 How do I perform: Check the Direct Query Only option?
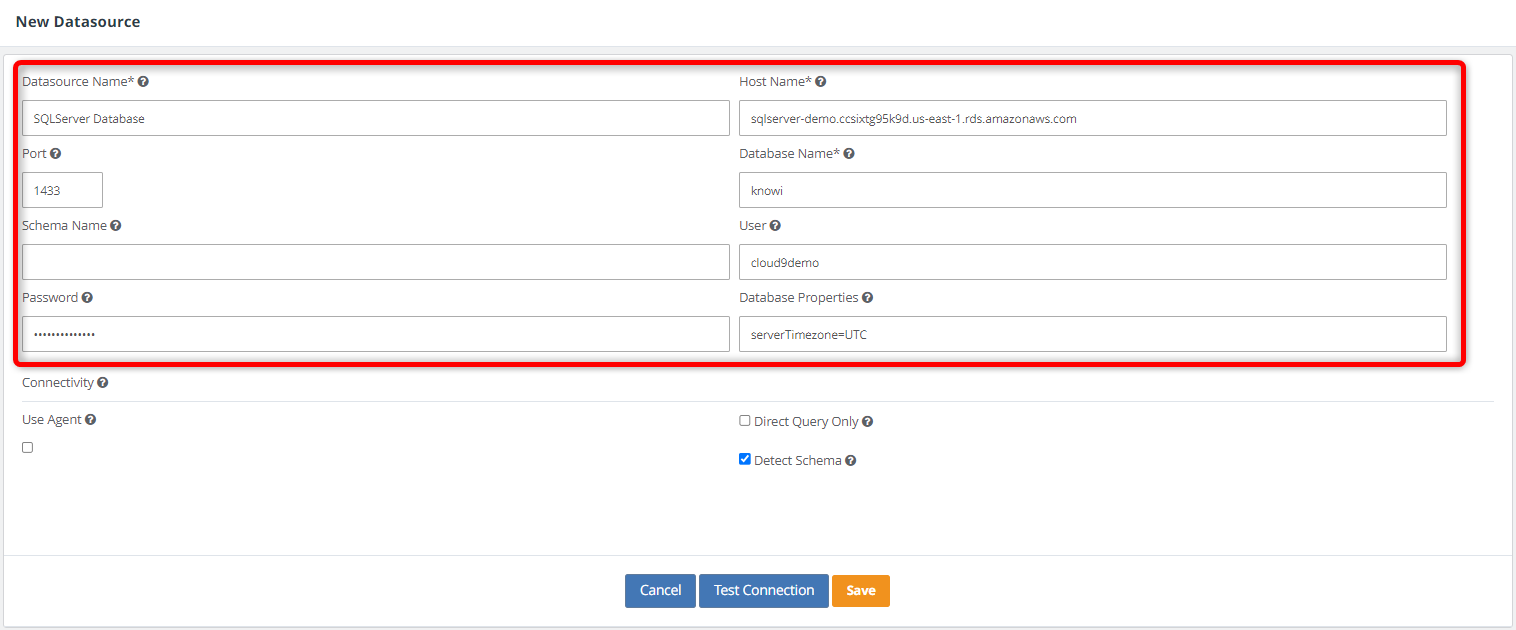pyautogui.click(x=744, y=421)
